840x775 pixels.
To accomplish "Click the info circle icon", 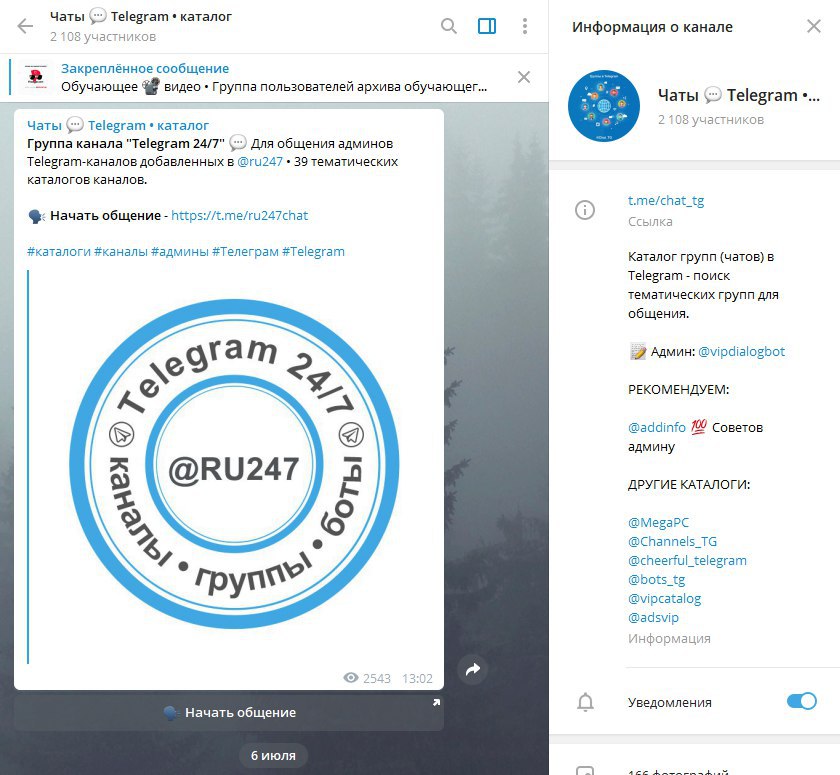I will [x=585, y=209].
